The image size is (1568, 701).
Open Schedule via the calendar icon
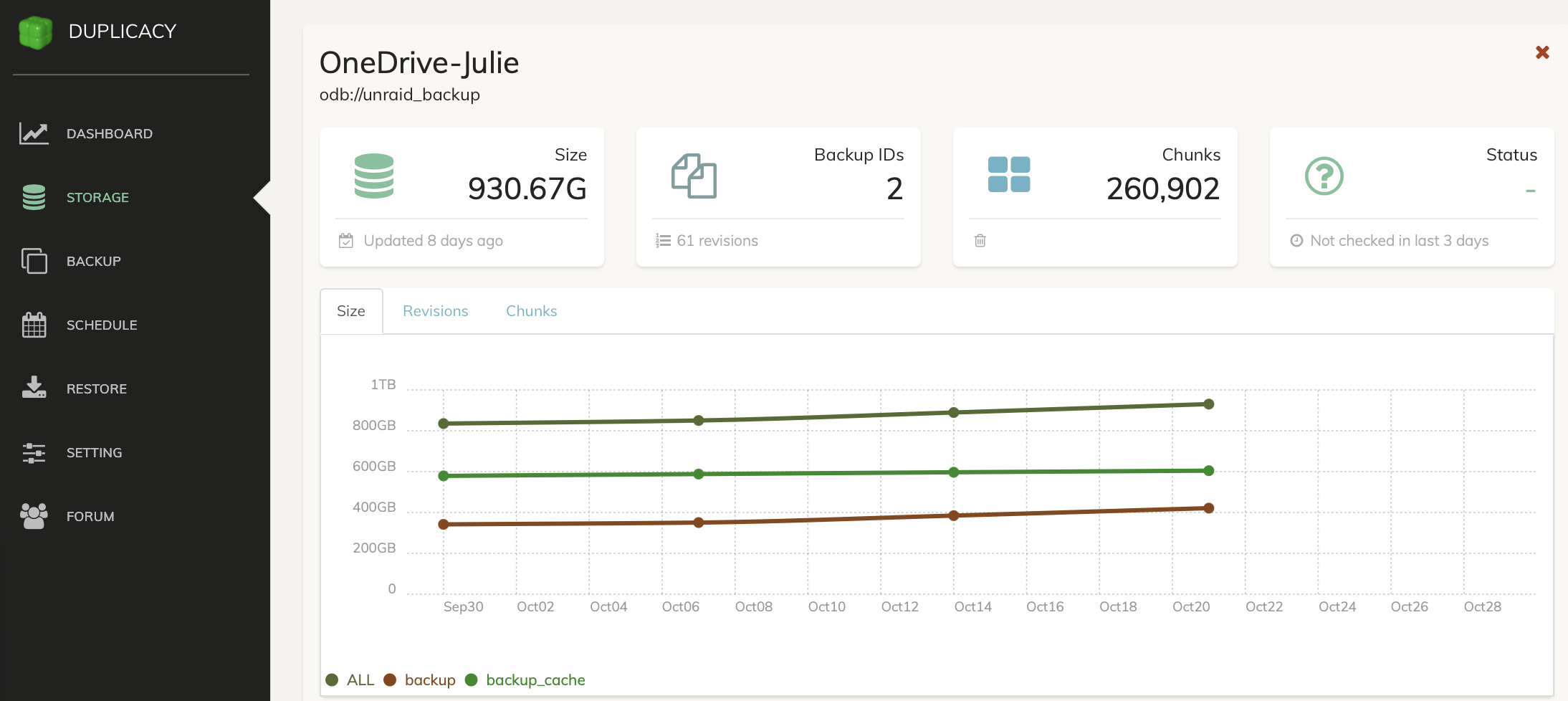click(34, 325)
